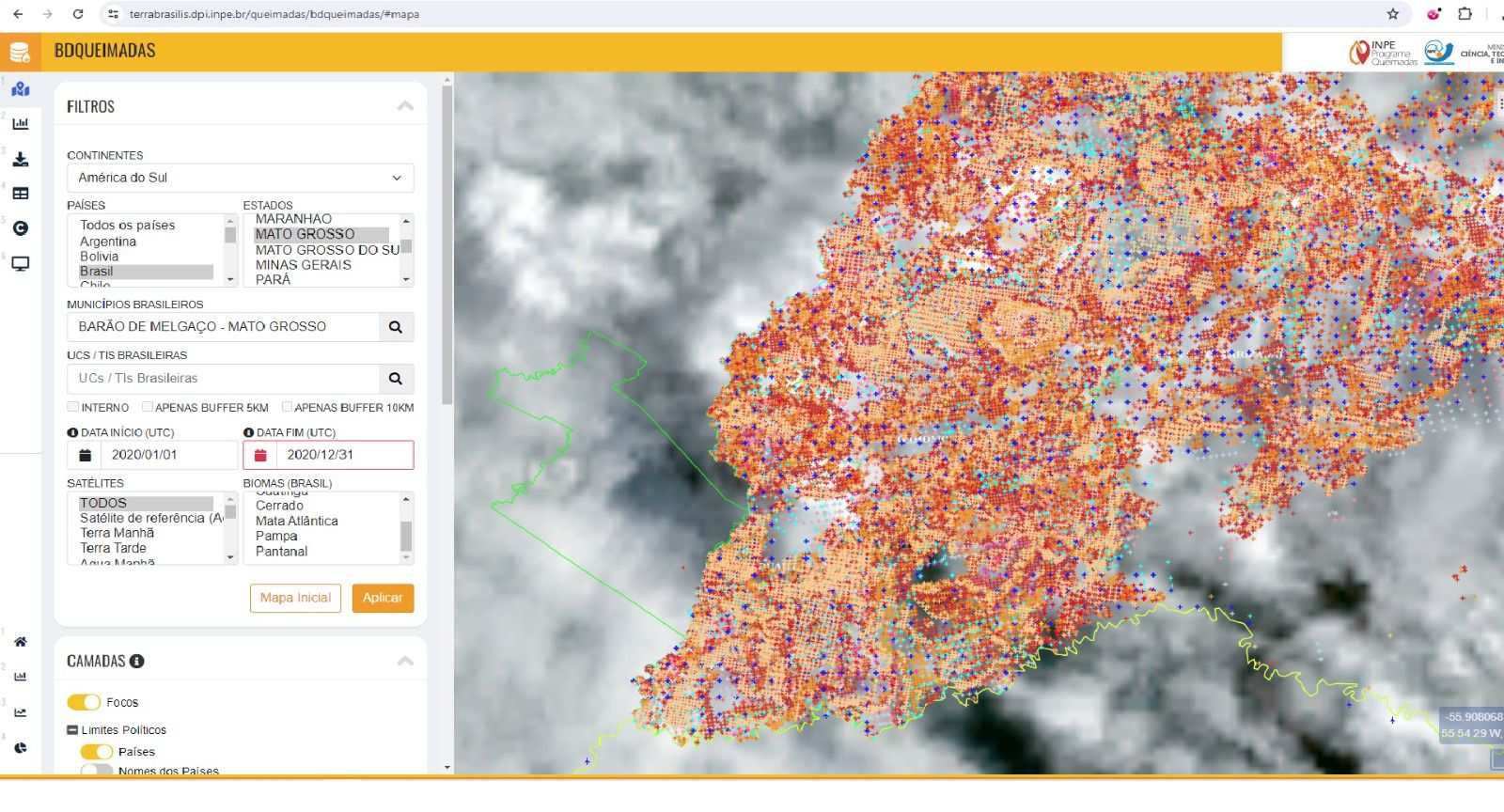Open the Continentes dropdown
Screen dimensions: 1504x812
pos(240,178)
